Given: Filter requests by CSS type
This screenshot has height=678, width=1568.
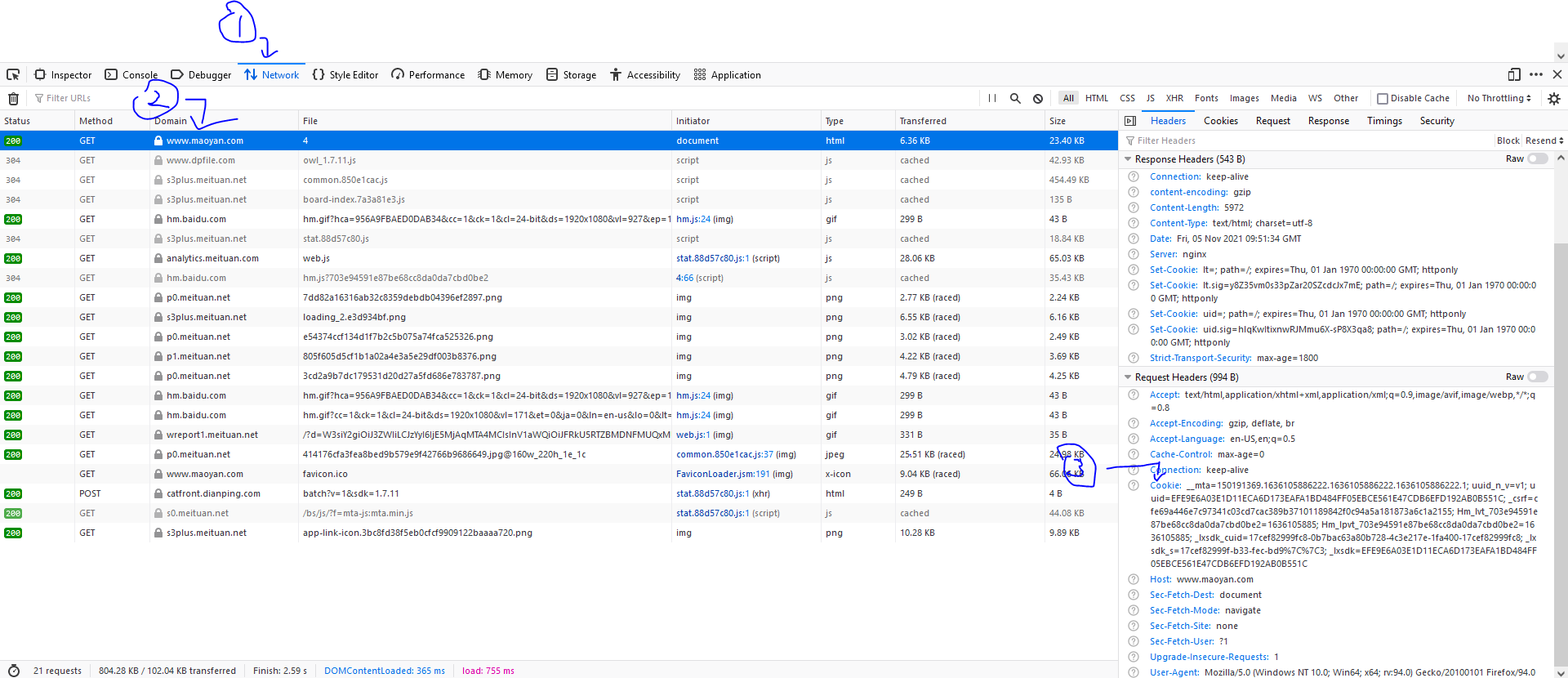Looking at the screenshot, I should (1127, 98).
